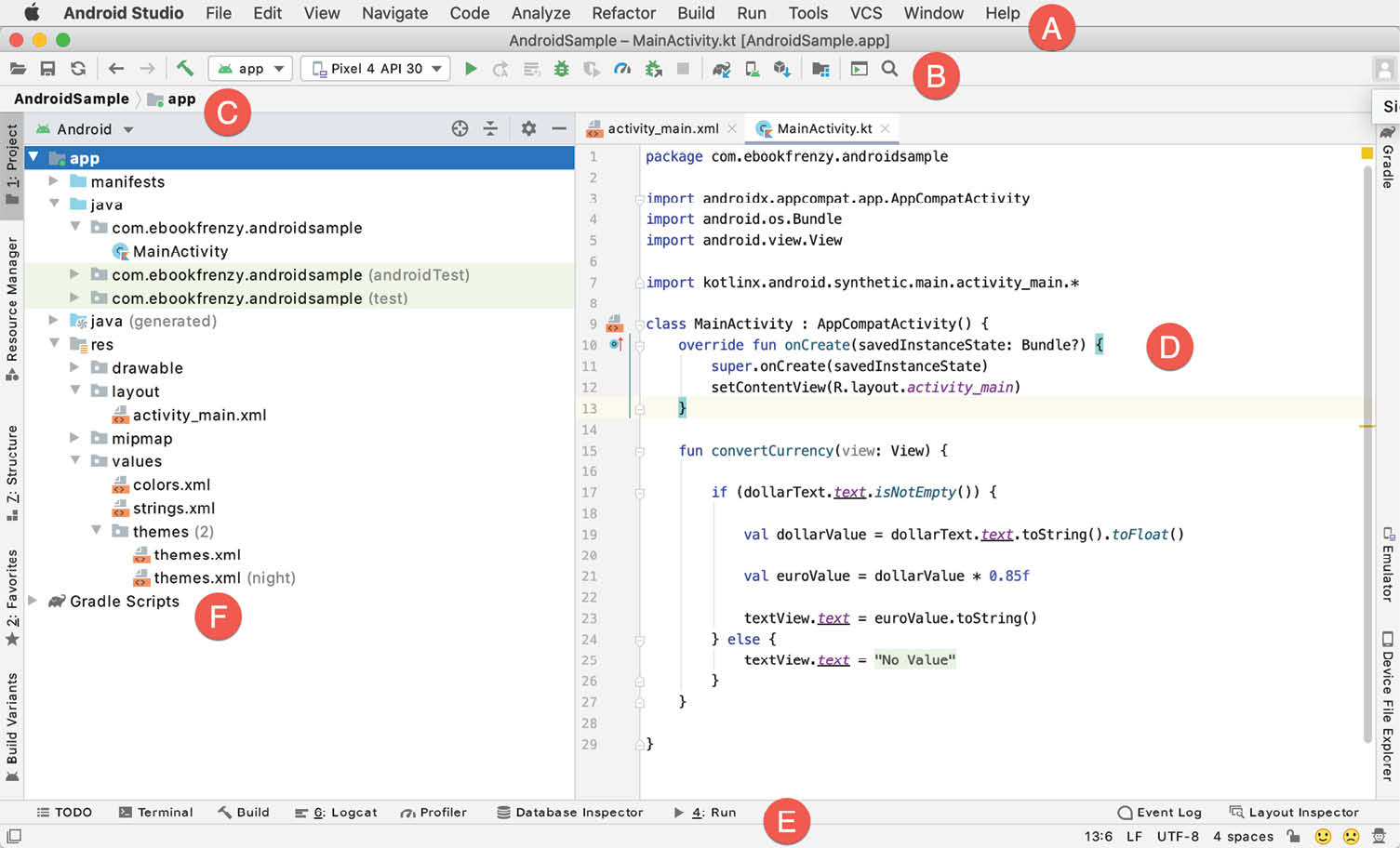The width and height of the screenshot is (1400, 848).
Task: Click the Sync/reload toolbar icon
Action: pos(78,69)
